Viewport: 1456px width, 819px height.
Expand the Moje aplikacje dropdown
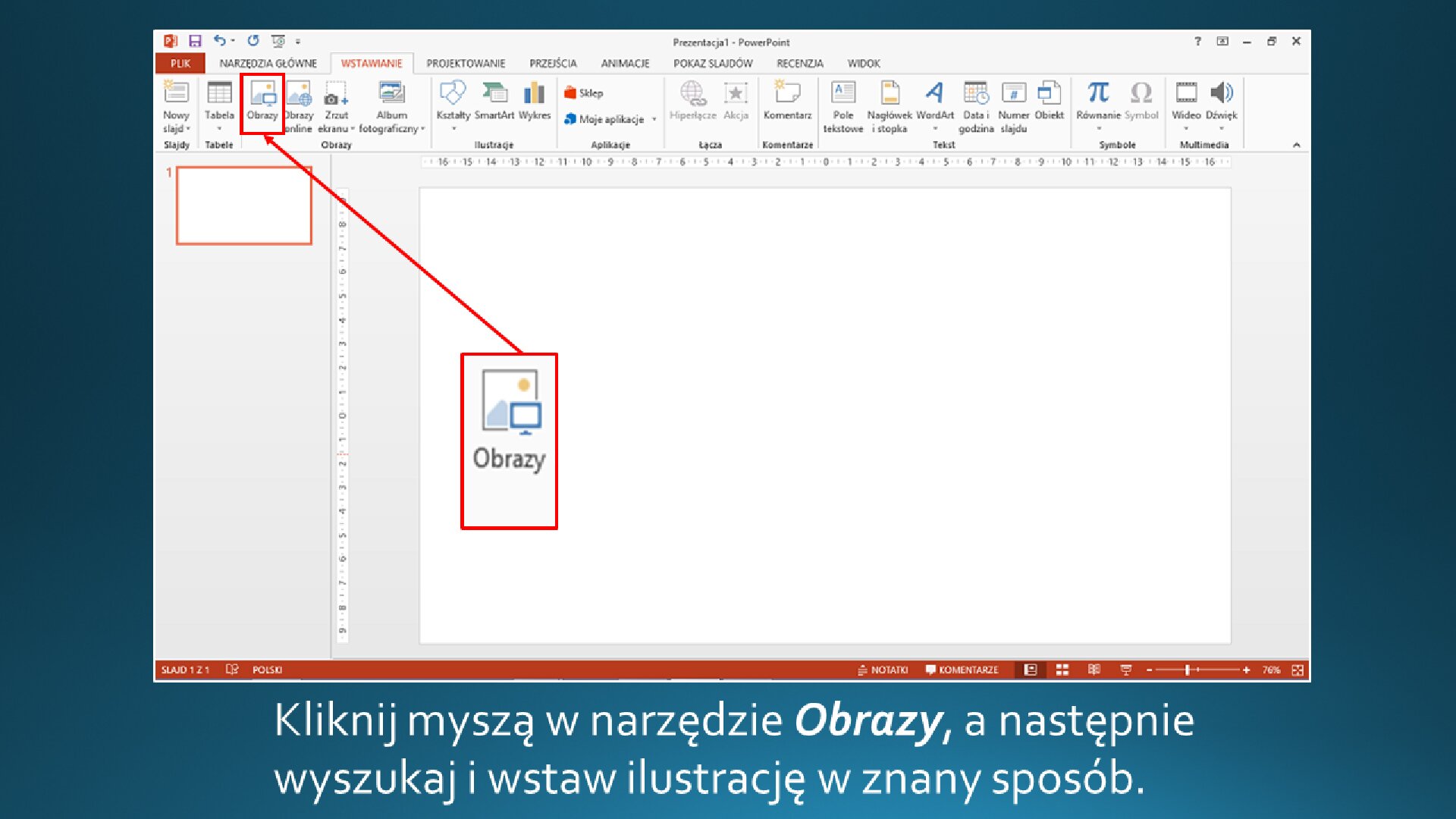[x=652, y=119]
